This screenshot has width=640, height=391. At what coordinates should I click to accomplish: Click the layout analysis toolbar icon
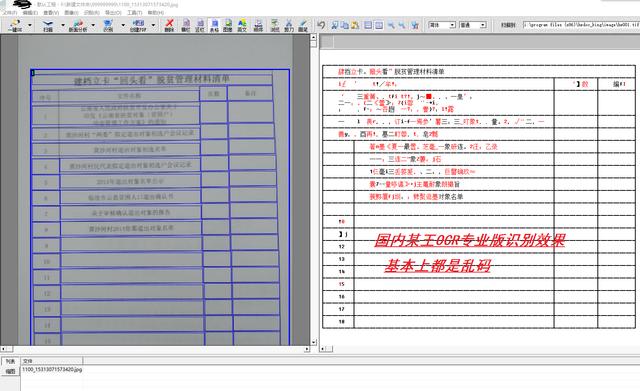(78, 25)
